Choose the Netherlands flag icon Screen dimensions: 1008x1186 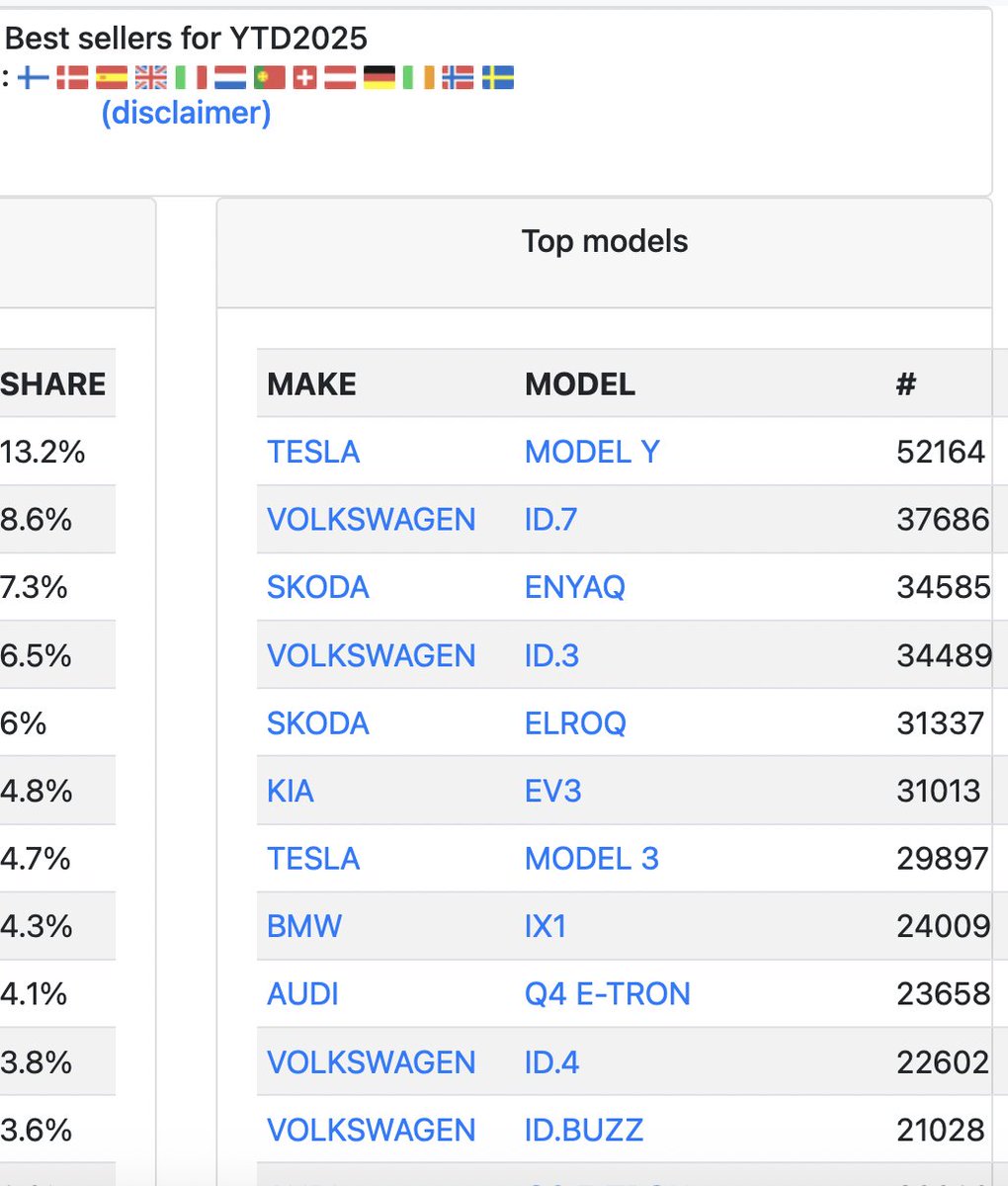230,77
